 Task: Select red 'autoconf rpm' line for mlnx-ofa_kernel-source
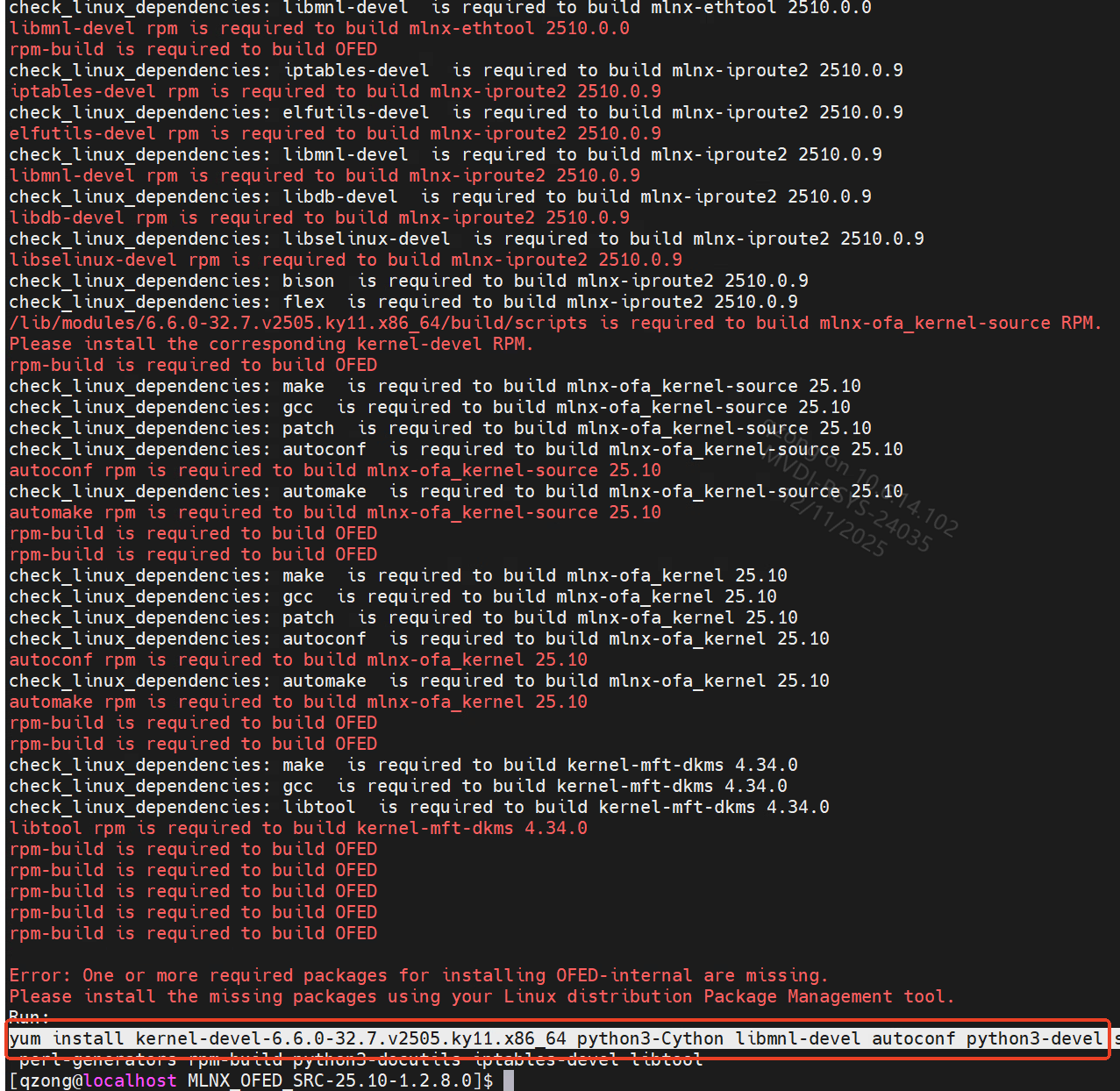point(335,470)
